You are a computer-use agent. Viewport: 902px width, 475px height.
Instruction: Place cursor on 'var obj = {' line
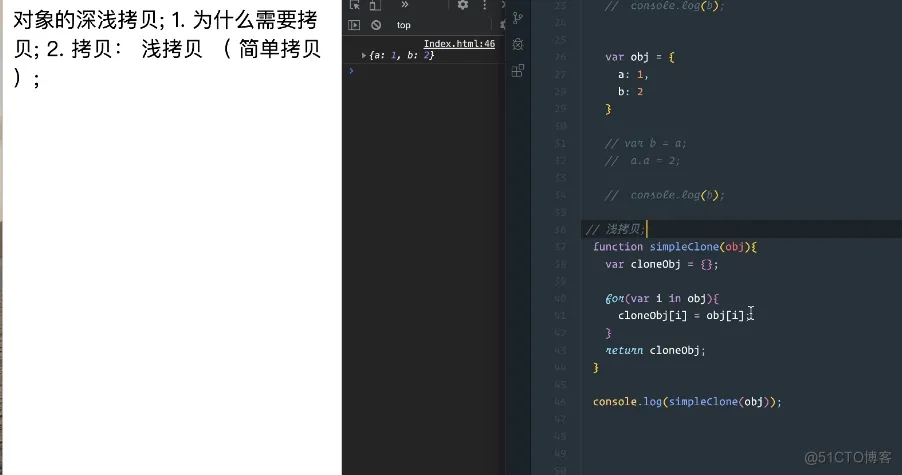pyautogui.click(x=640, y=57)
